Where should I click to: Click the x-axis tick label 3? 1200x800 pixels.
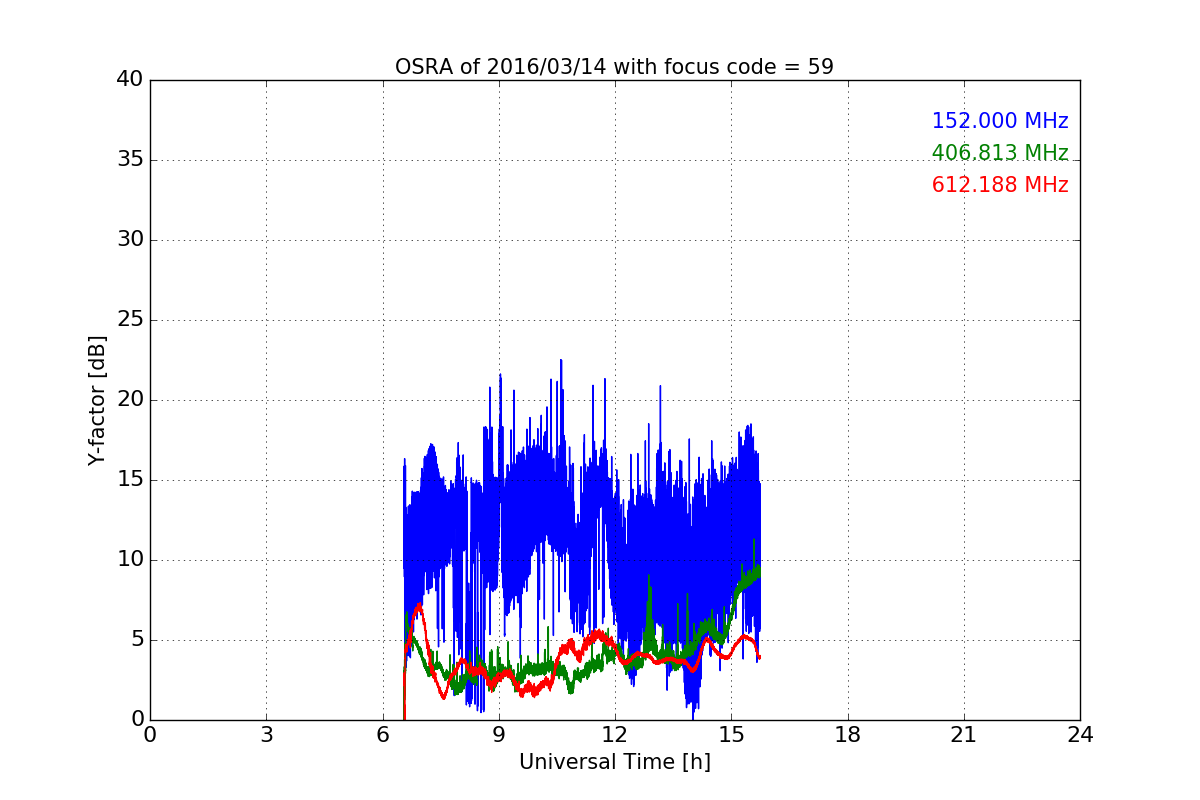pos(266,735)
